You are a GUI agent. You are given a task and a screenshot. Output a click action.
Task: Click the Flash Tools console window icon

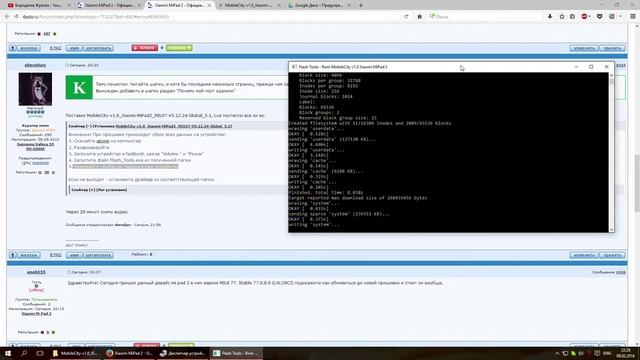pyautogui.click(x=294, y=67)
